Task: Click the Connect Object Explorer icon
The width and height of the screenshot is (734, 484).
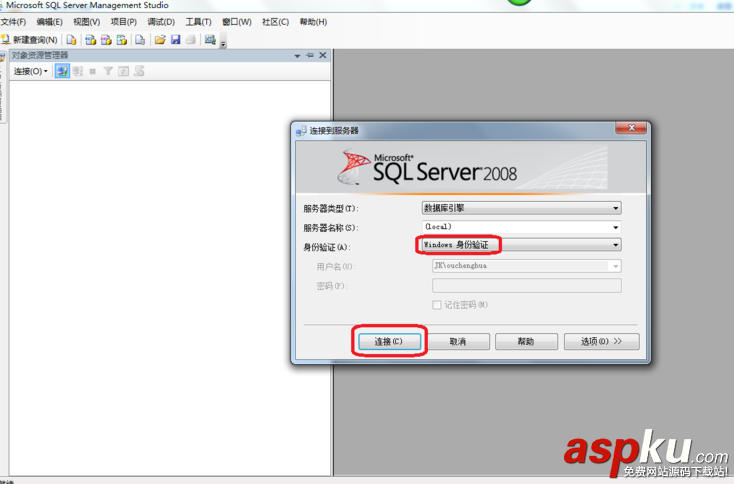Action: (62, 72)
